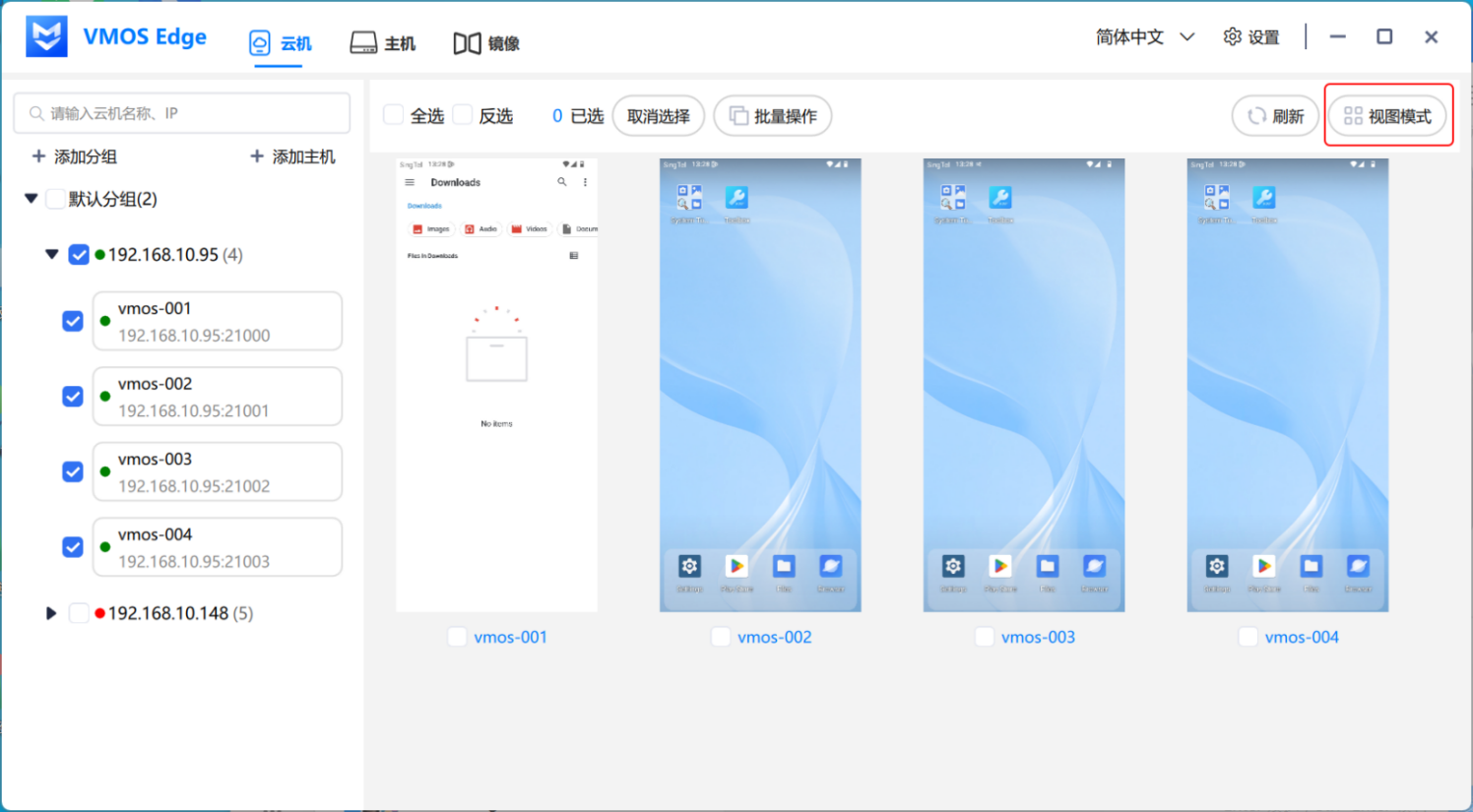The image size is (1473, 812).
Task: Click the plus icon for 添加分组
Action: click(38, 156)
